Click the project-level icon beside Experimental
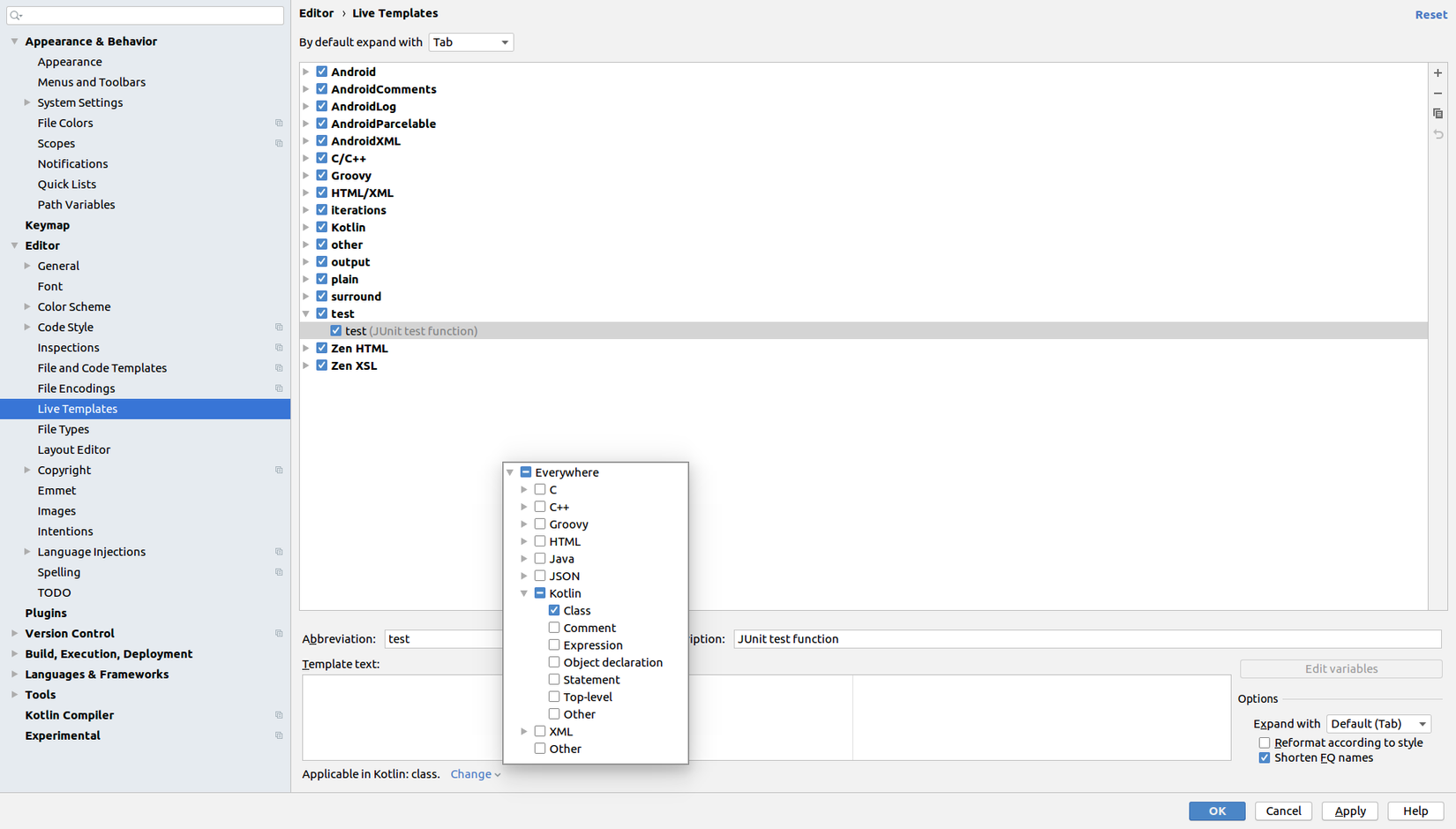The width and height of the screenshot is (1456, 829). click(279, 735)
